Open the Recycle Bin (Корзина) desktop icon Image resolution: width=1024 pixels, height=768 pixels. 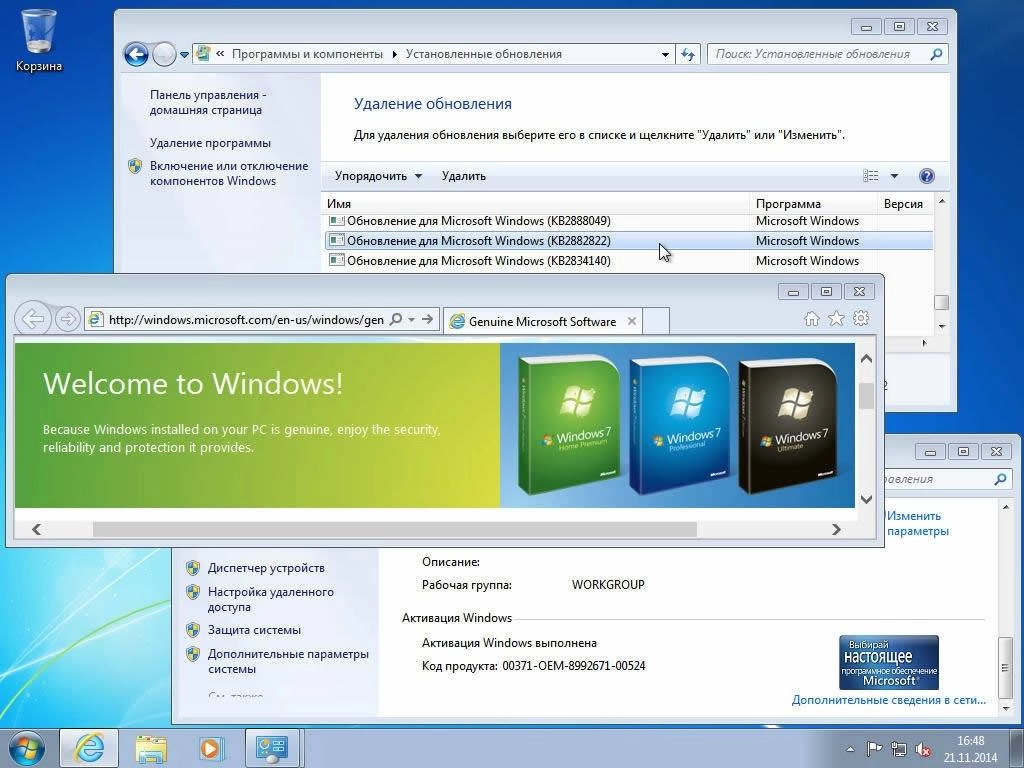click(x=39, y=39)
